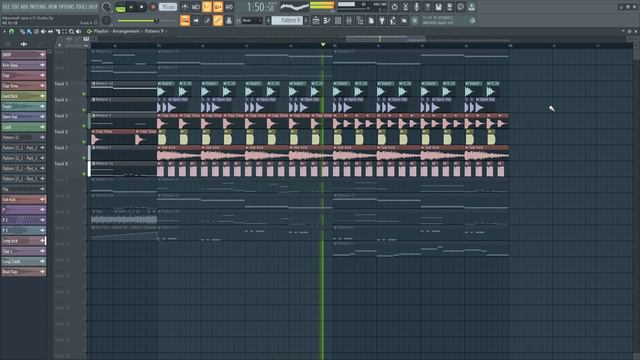Open the browser view icon
This screenshot has width=640, height=360.
point(360,20)
